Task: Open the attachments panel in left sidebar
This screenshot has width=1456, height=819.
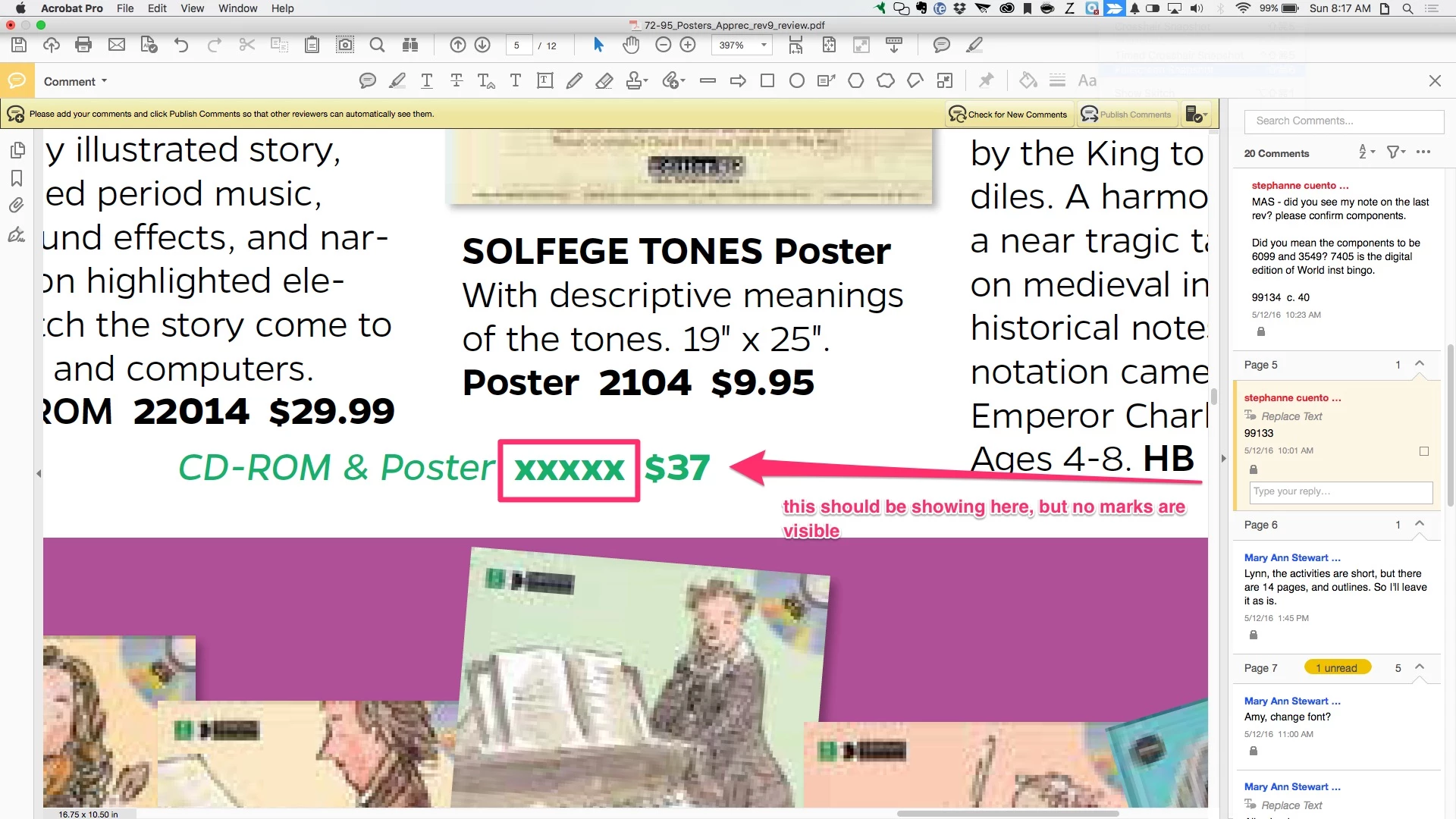Action: tap(17, 206)
